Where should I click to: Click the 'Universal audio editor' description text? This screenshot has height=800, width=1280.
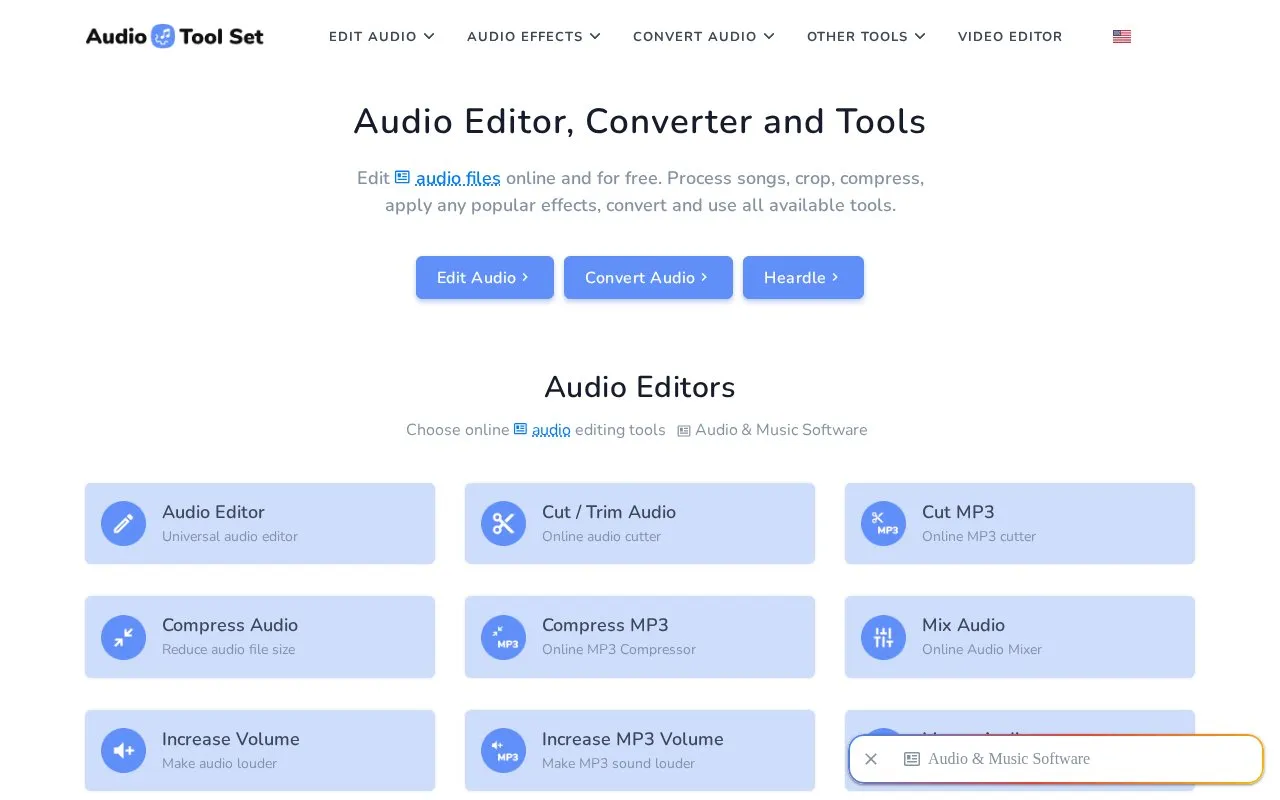click(230, 537)
